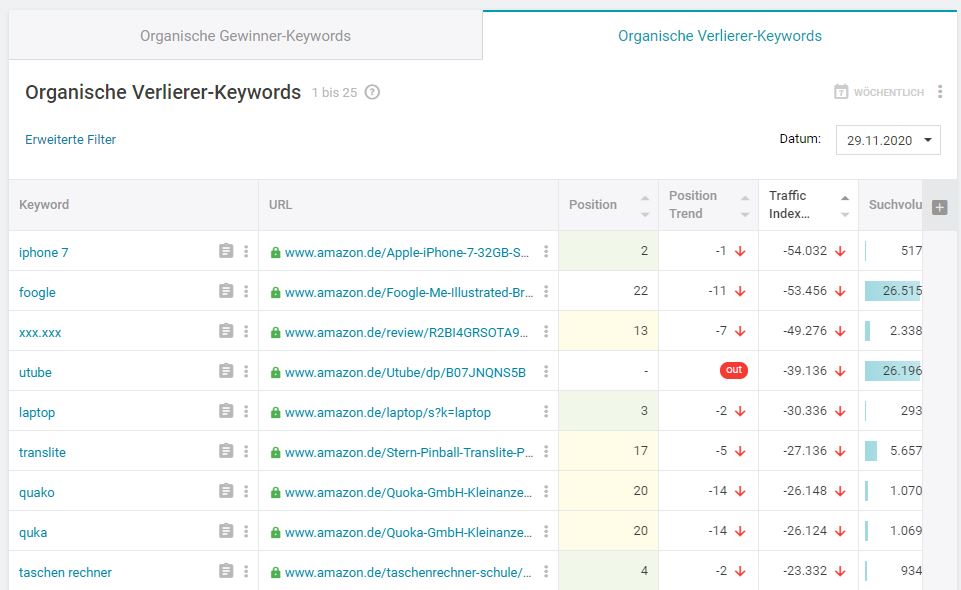Open amazon.de/taschenrechner-schule URL

coord(408,572)
